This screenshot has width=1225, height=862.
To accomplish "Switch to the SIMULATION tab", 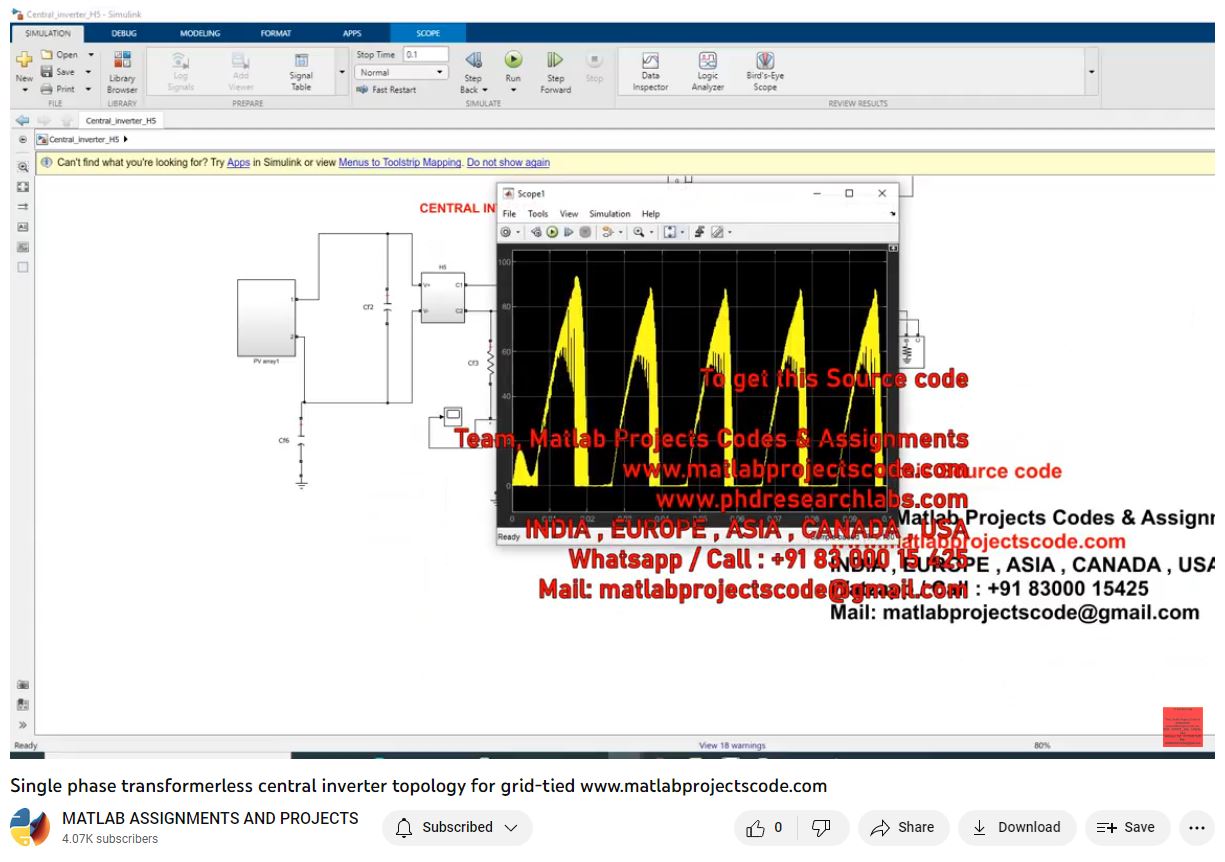I will click(48, 33).
